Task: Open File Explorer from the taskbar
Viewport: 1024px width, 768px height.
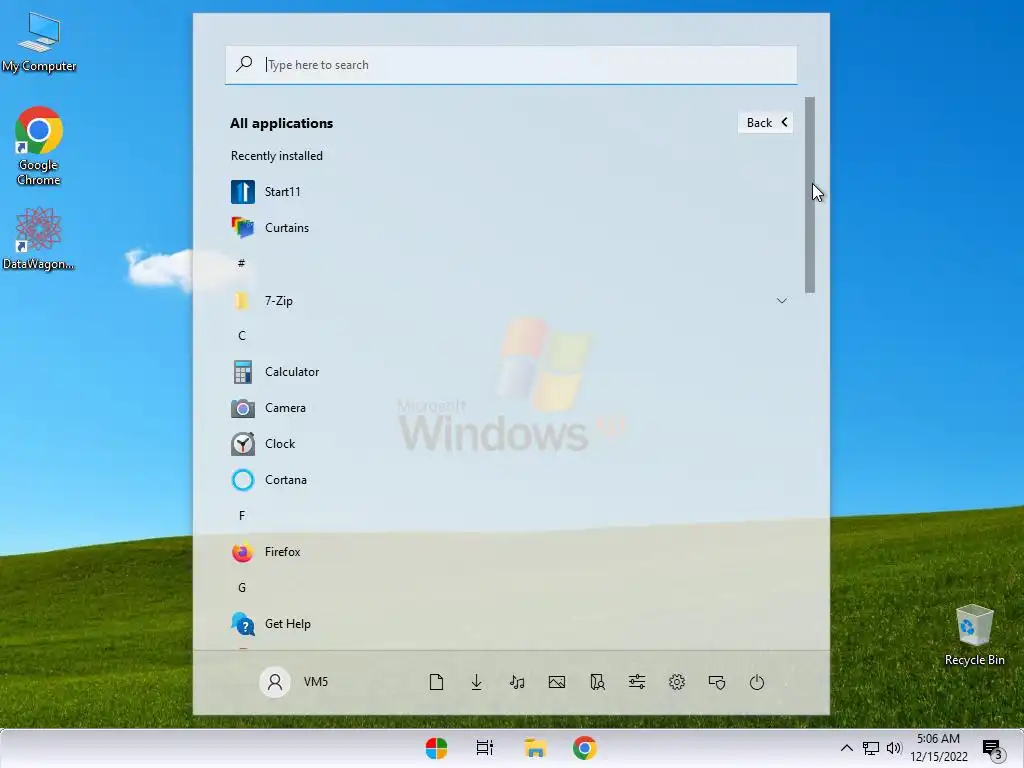Action: [x=535, y=748]
